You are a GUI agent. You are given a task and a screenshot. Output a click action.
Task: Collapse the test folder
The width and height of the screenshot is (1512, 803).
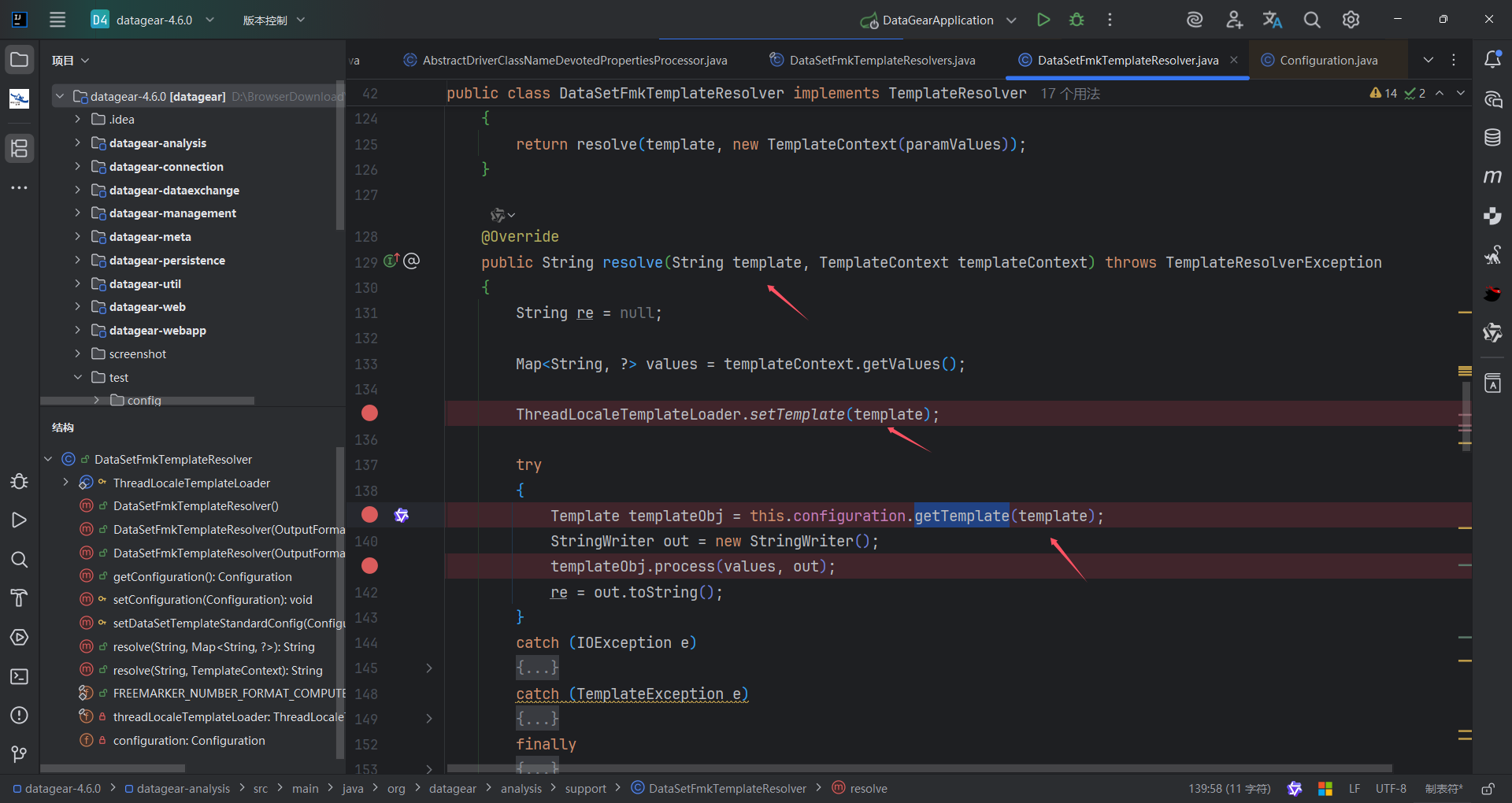coord(77,377)
